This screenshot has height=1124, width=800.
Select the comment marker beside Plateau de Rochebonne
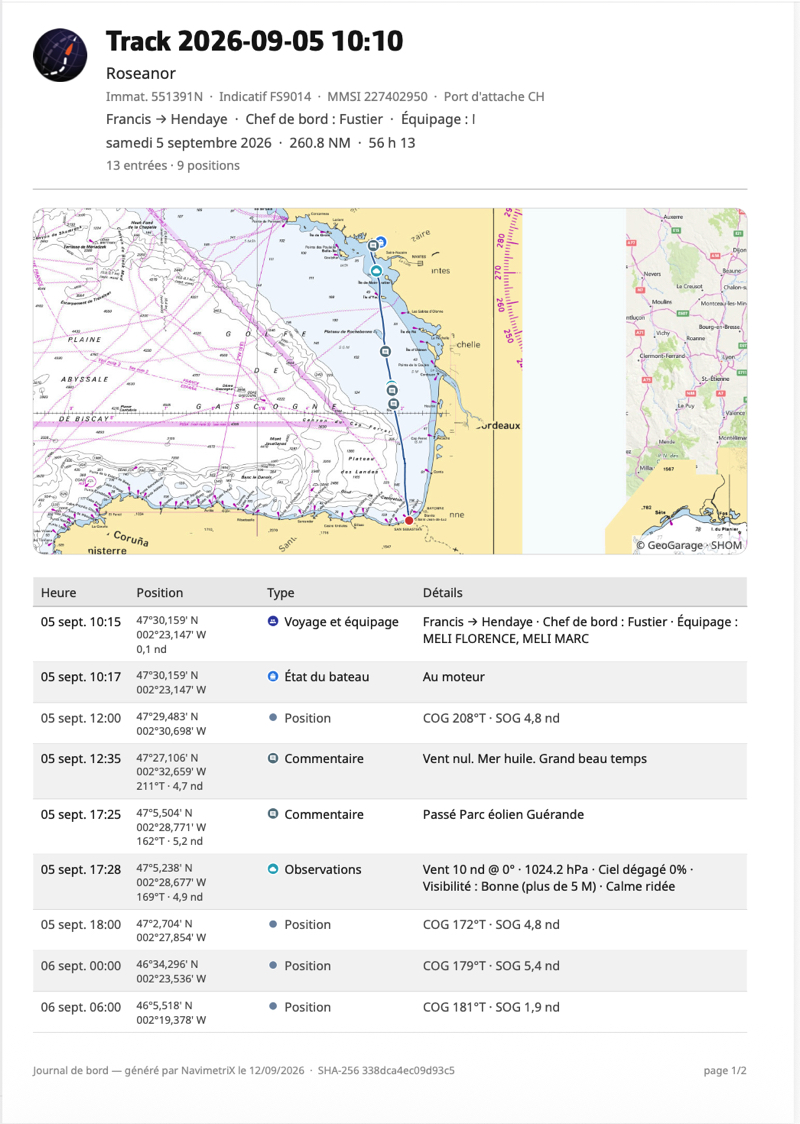pos(385,352)
